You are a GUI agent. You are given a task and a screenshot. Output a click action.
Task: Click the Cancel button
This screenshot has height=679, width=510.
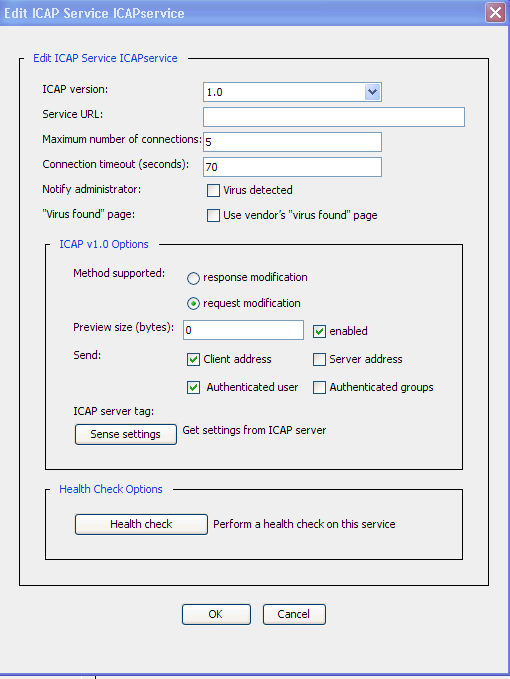click(294, 614)
